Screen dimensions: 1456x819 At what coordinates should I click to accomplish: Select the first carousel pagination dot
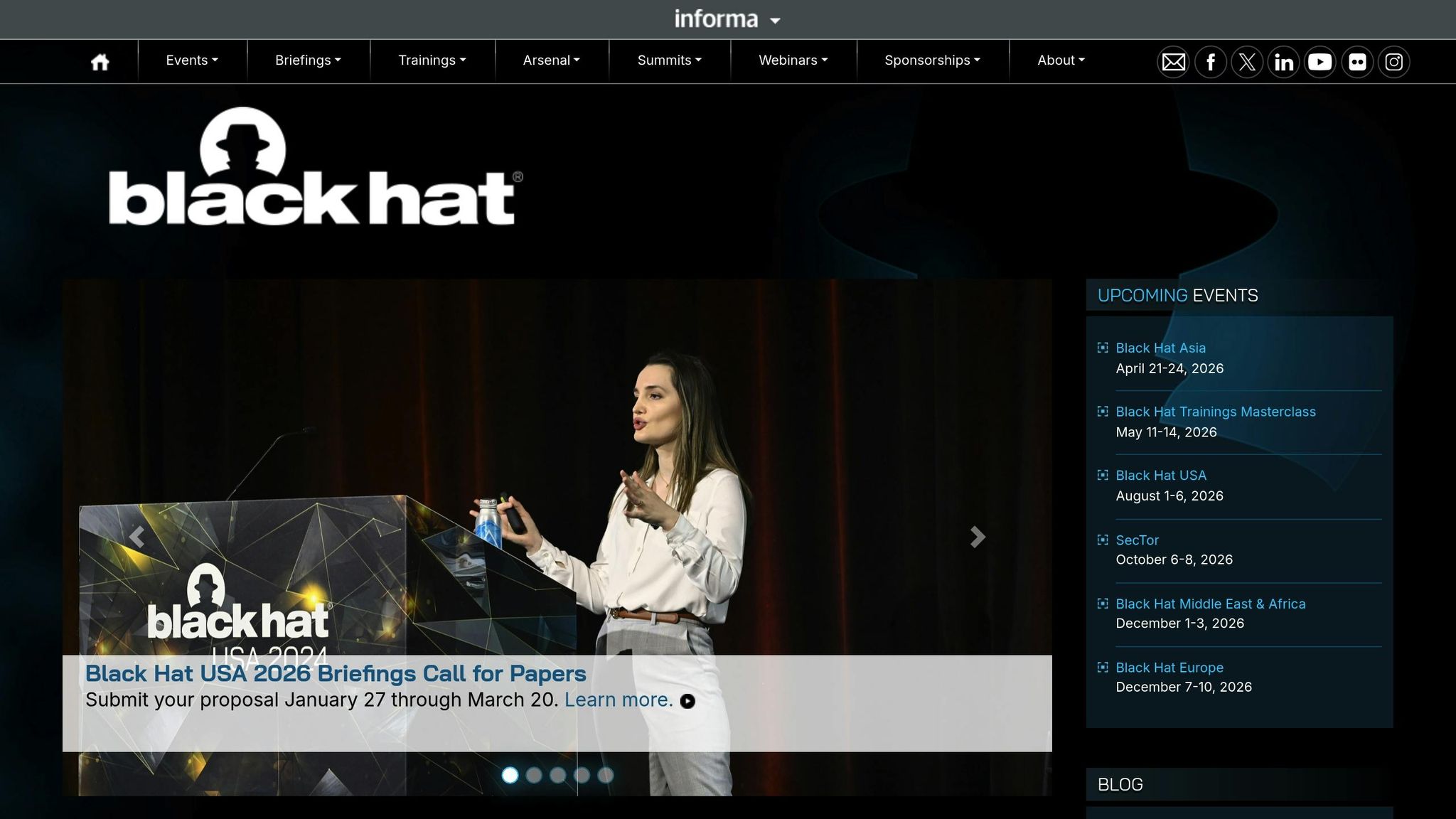510,776
